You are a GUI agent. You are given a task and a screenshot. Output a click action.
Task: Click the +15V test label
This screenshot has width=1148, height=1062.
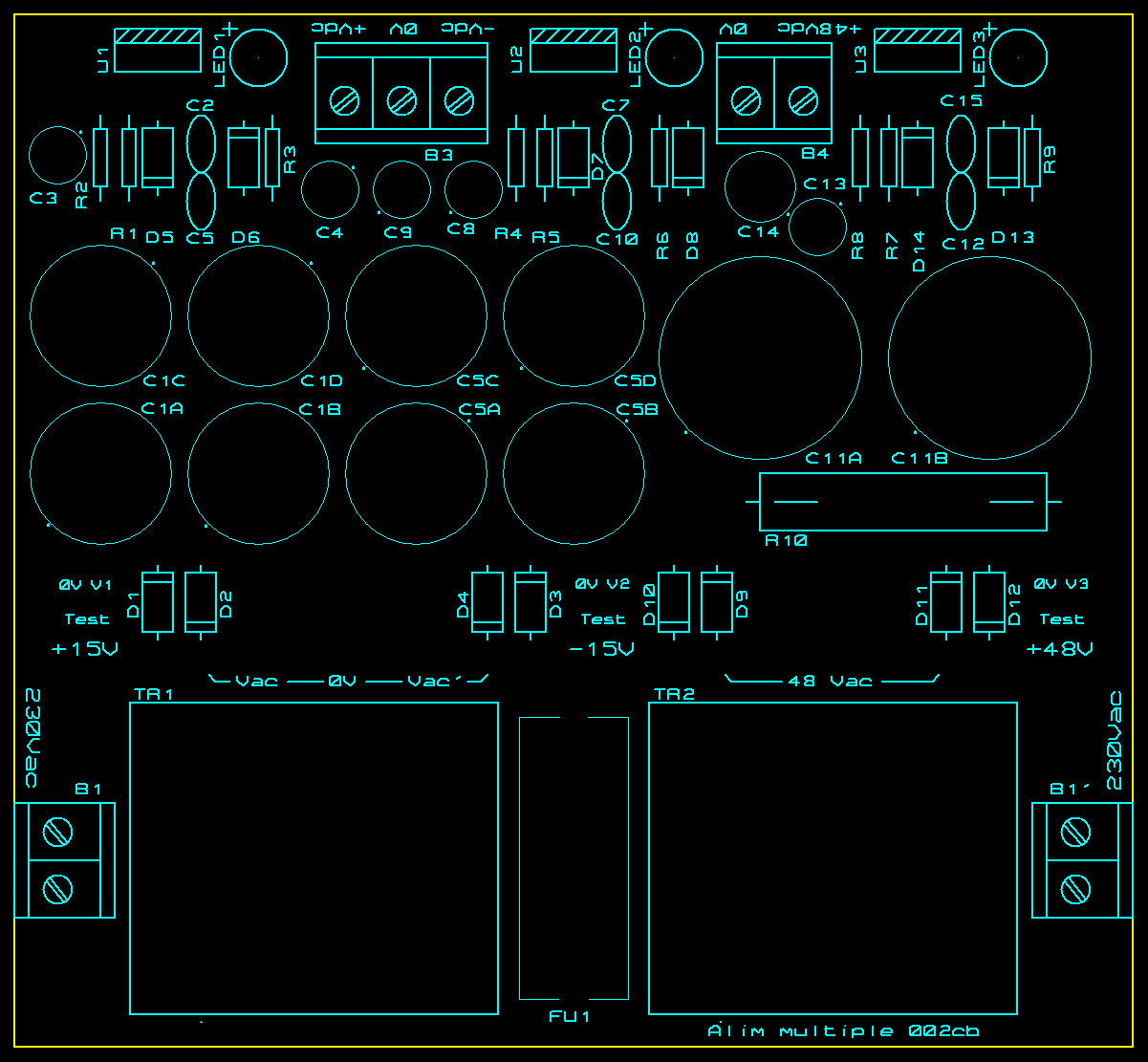tap(86, 650)
